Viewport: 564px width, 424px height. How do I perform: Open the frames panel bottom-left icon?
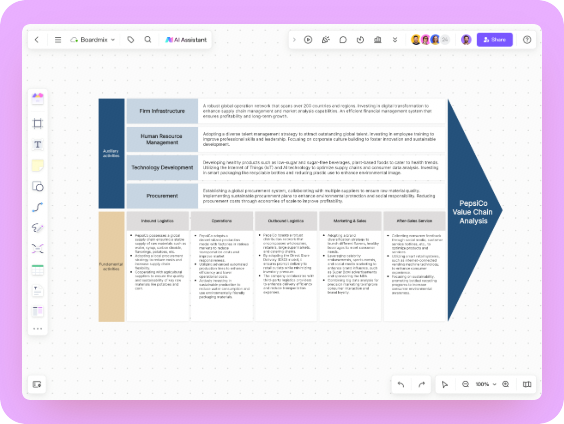point(37,384)
